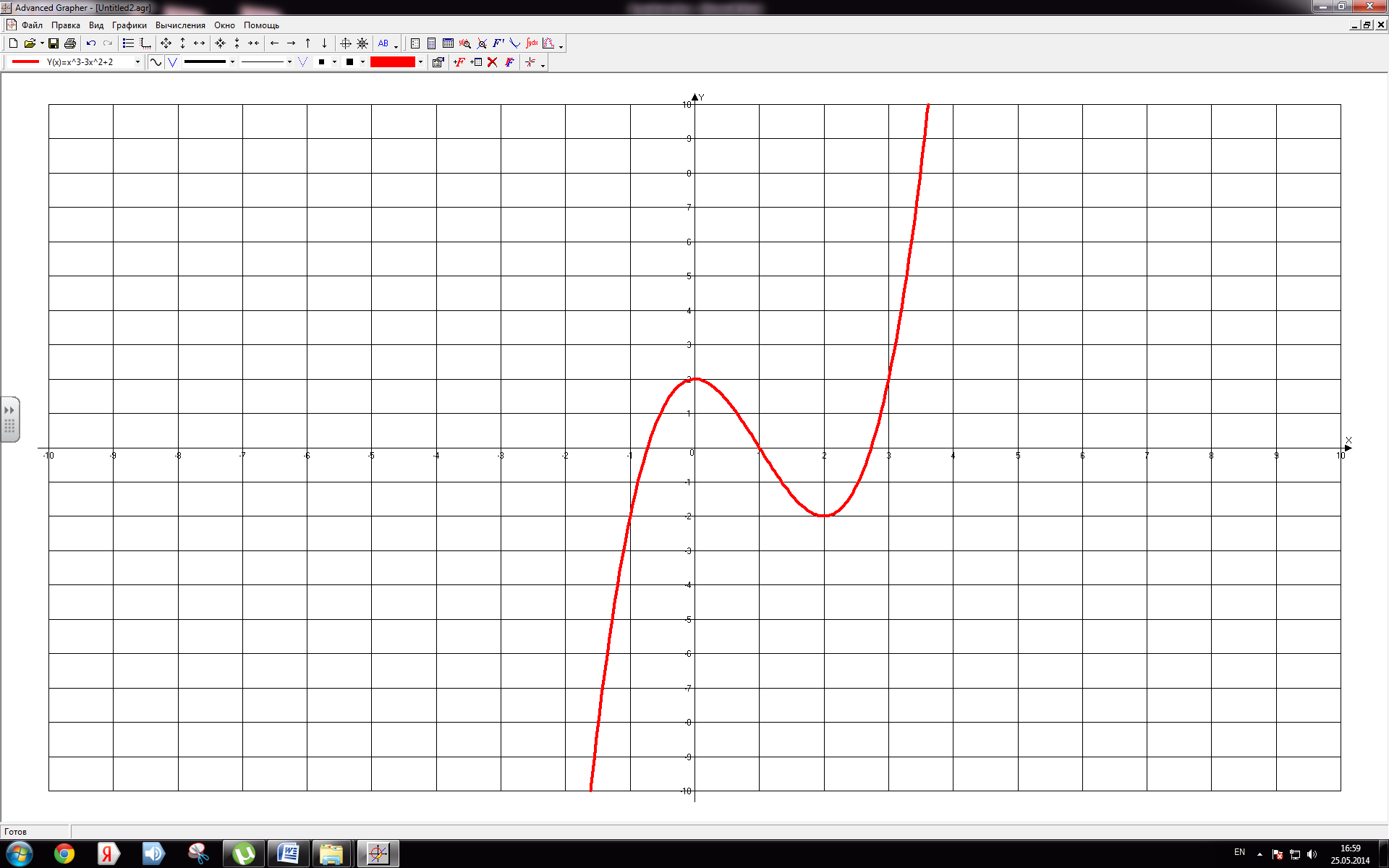
Task: Click the Save document icon
Action: pyautogui.click(x=54, y=43)
